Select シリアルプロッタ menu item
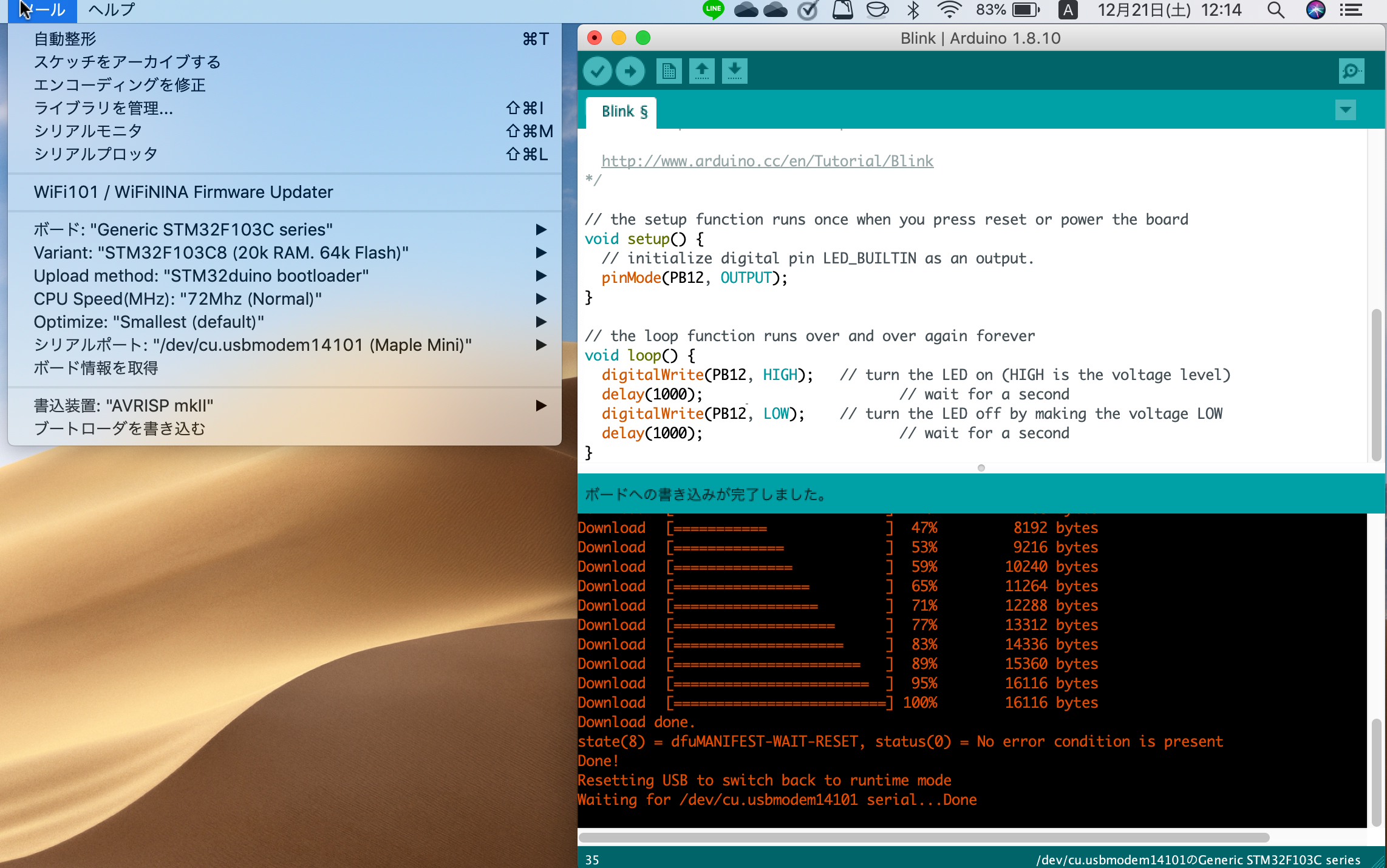The image size is (1387, 868). click(x=285, y=154)
